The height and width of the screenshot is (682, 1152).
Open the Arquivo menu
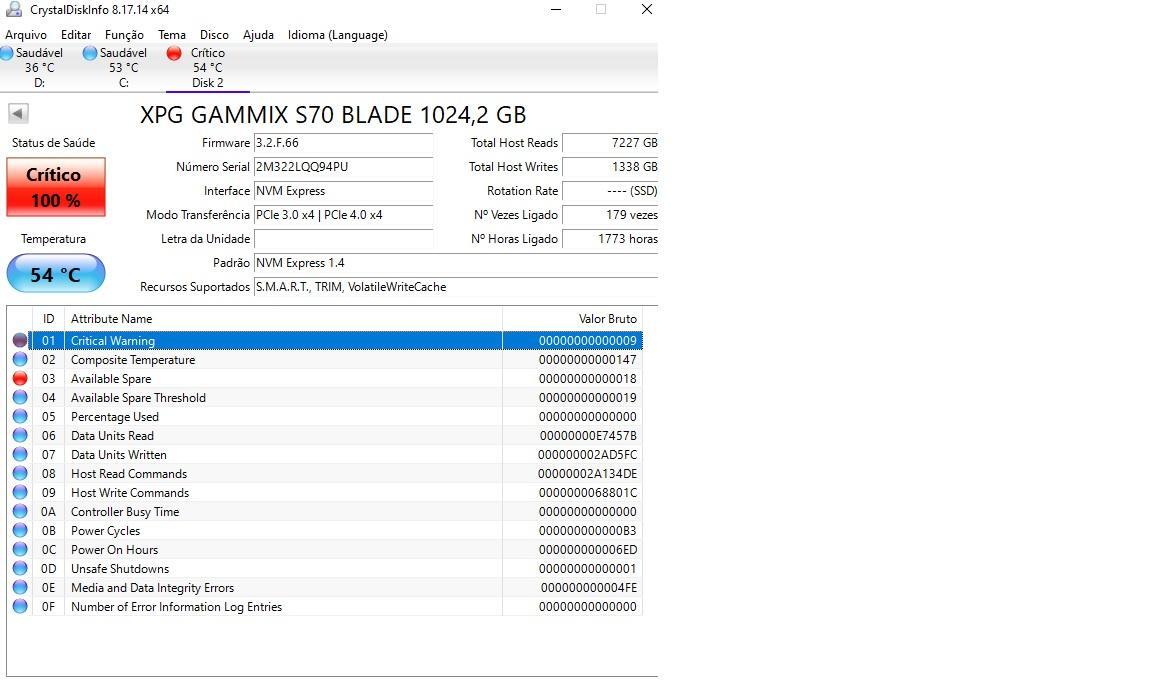pos(26,35)
